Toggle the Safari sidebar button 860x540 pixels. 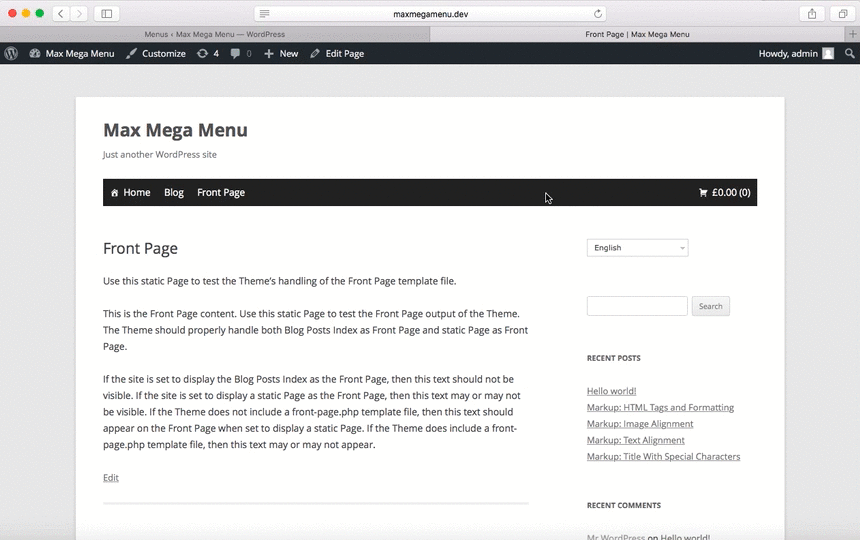[x=107, y=14]
